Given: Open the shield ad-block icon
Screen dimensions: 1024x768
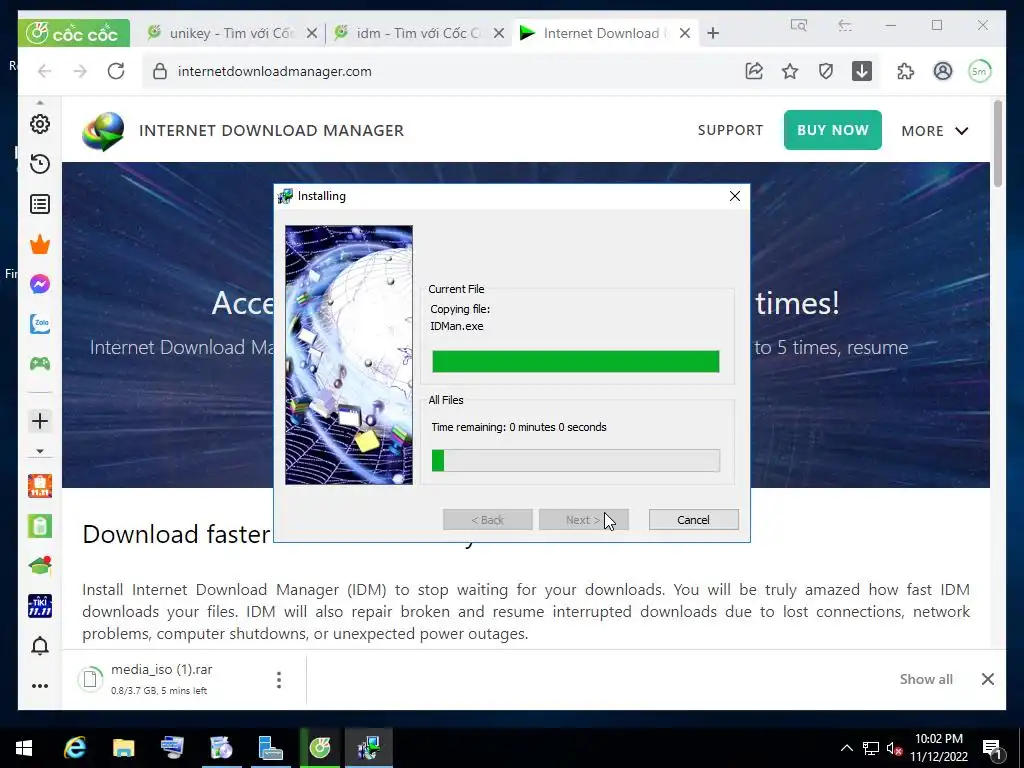Looking at the screenshot, I should pyautogui.click(x=825, y=71).
